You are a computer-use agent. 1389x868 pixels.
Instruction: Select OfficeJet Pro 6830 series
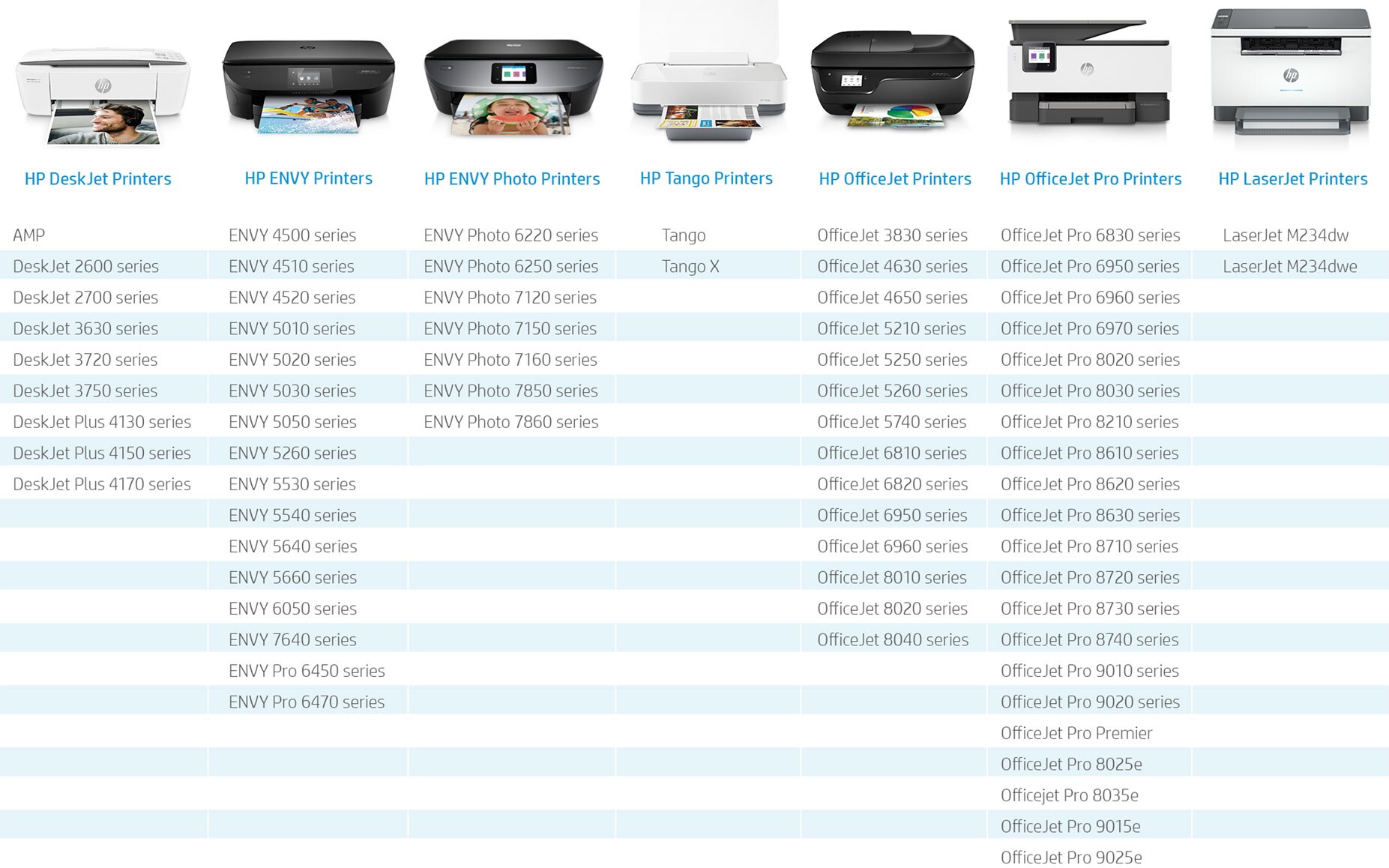tap(1091, 235)
